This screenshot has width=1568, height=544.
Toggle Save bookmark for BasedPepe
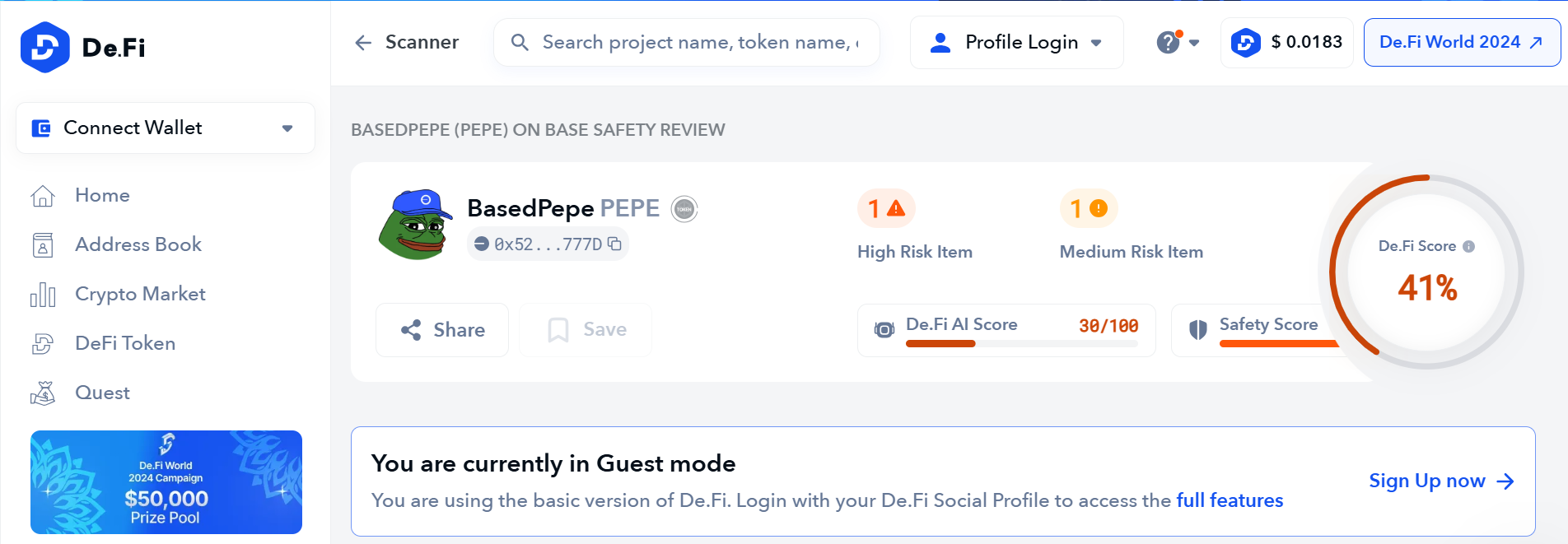[x=586, y=330]
